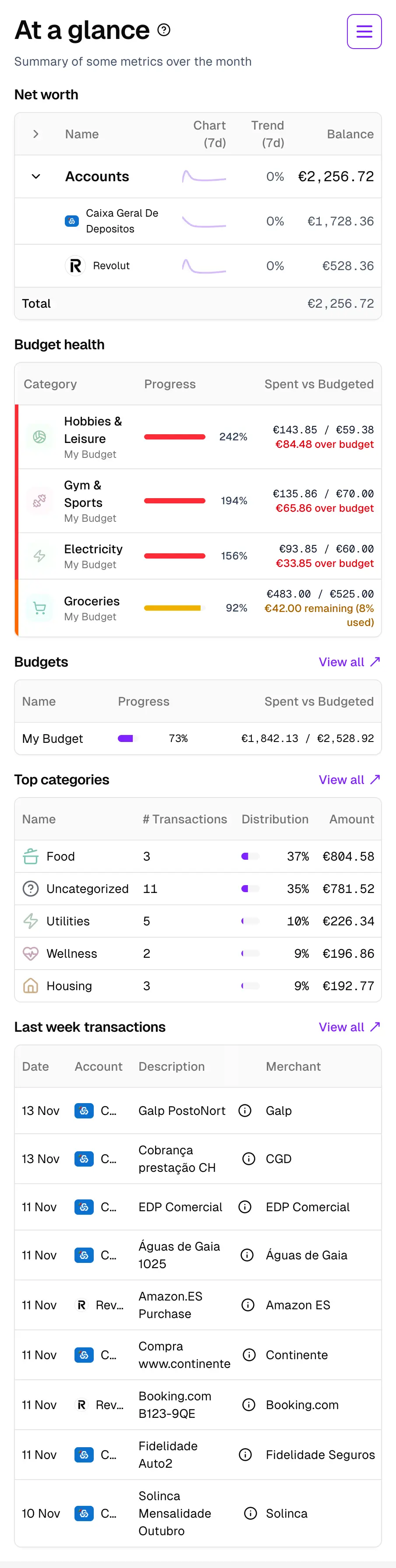Click the Food category icon

[31, 856]
